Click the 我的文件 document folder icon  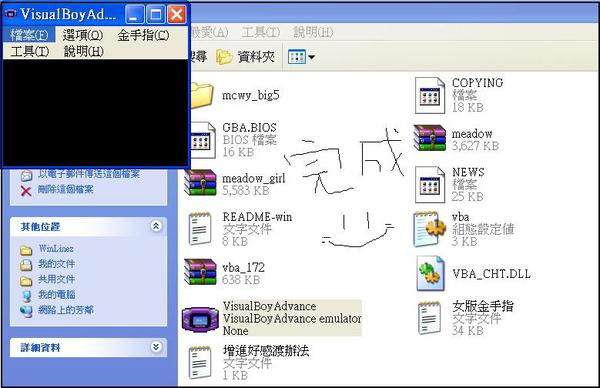coord(26,265)
